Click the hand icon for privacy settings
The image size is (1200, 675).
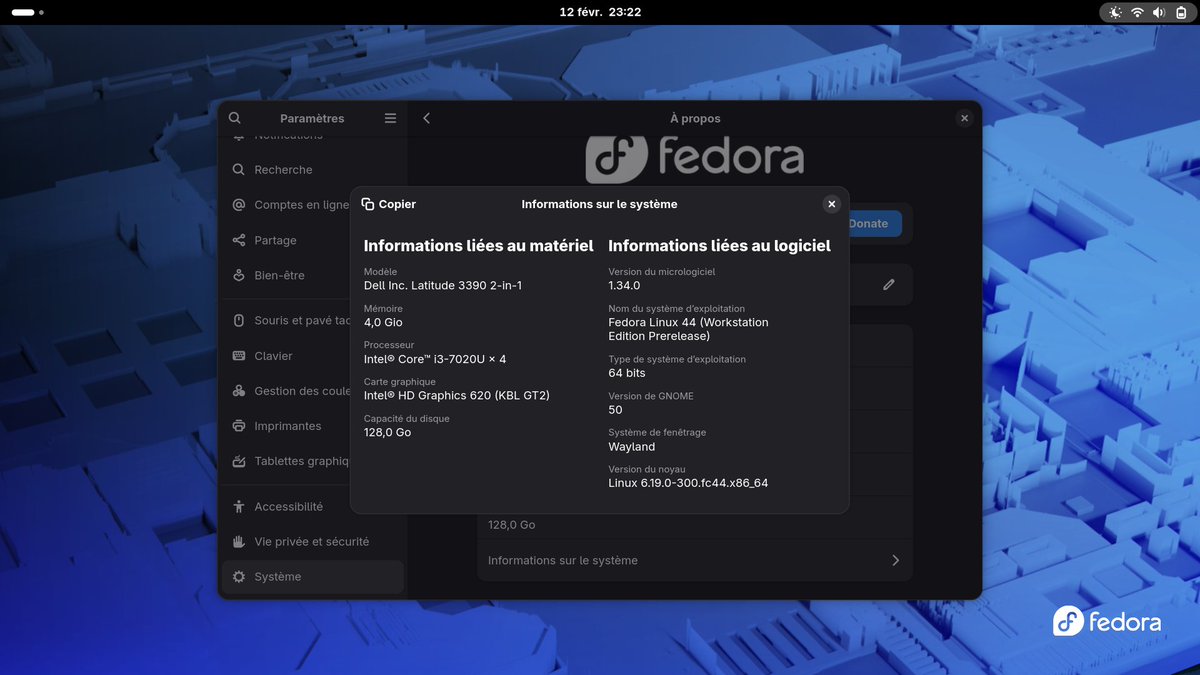coord(239,542)
